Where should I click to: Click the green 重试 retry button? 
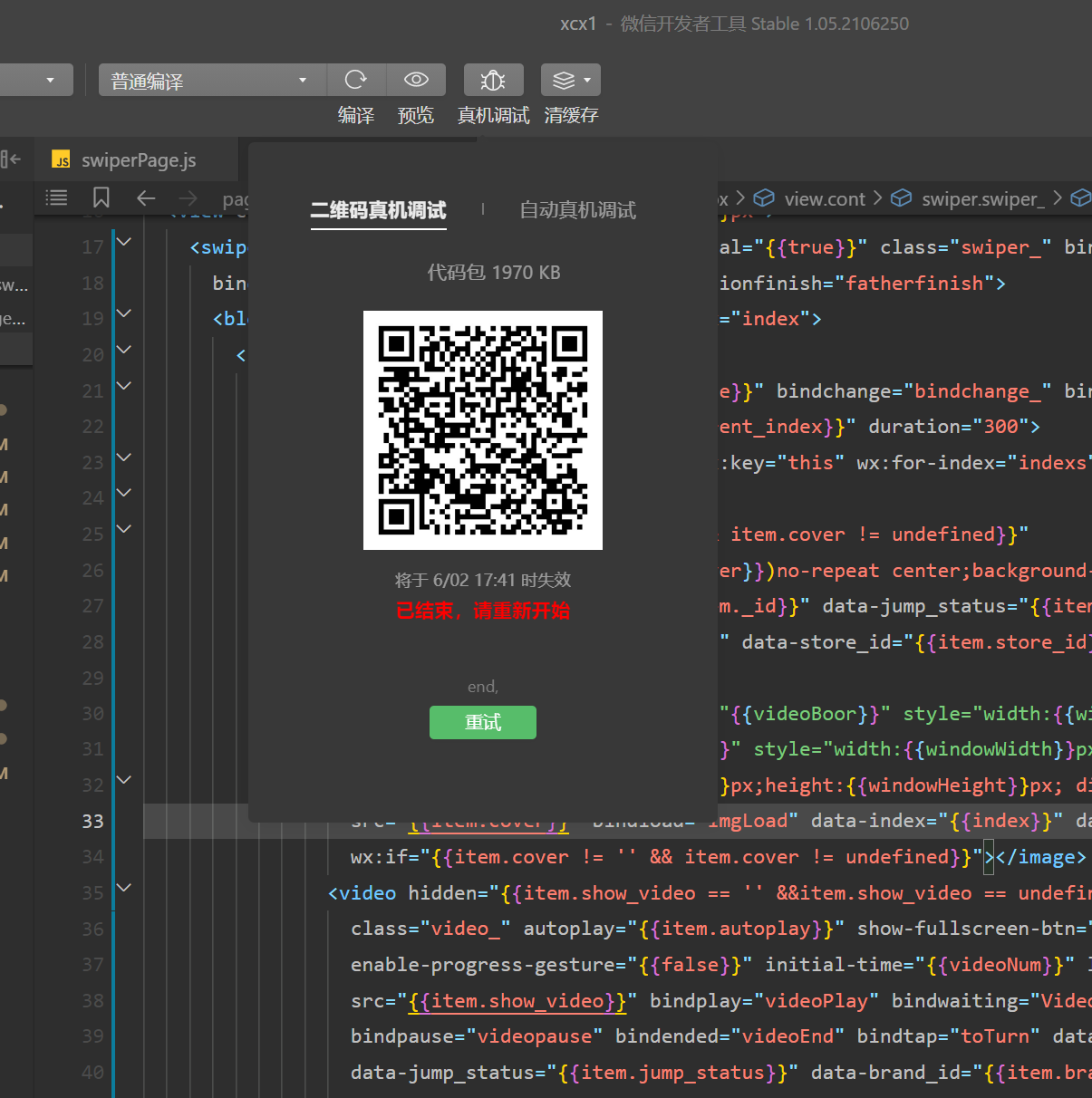coord(483,722)
